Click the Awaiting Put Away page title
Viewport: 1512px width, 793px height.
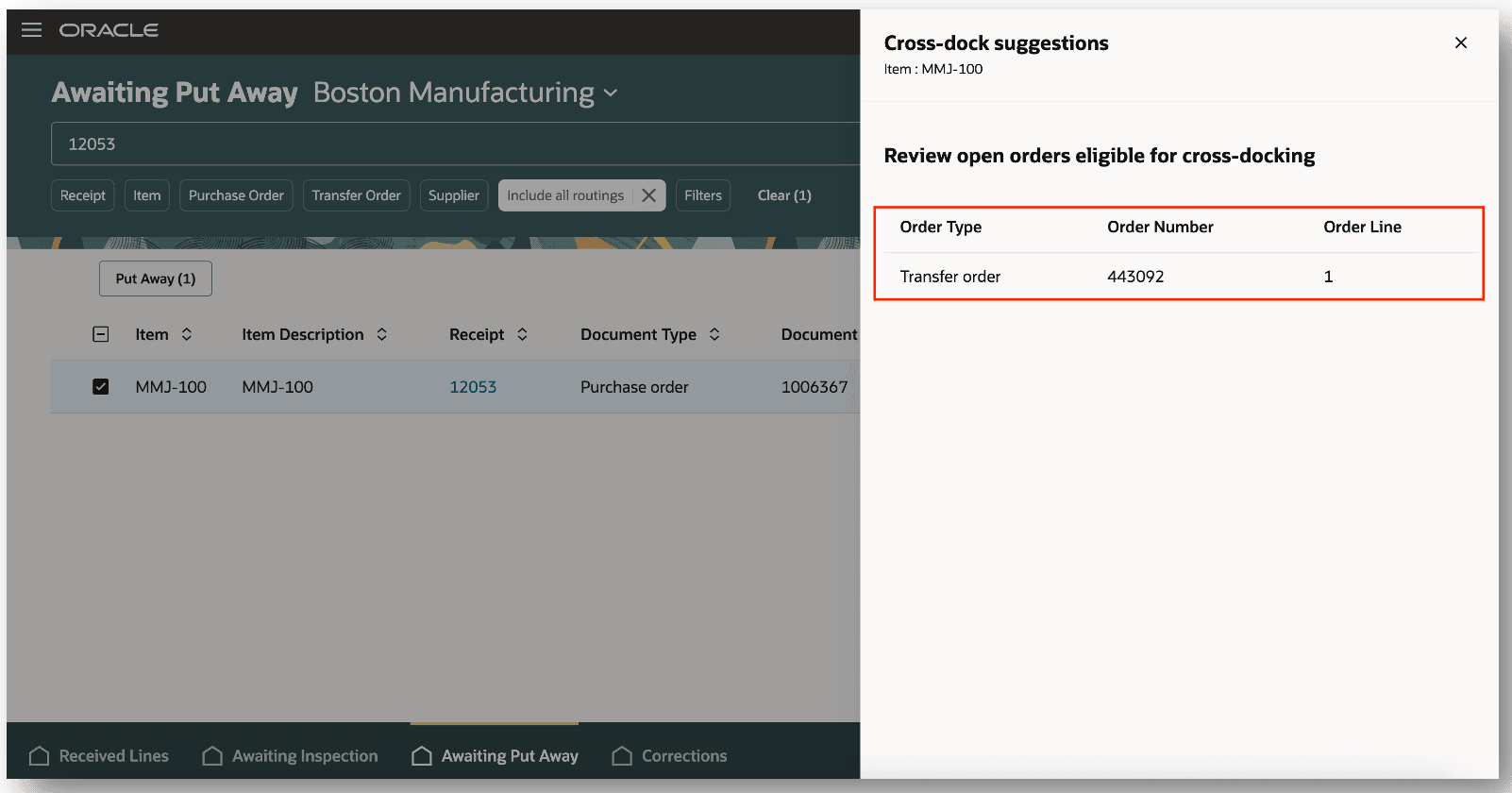[175, 93]
